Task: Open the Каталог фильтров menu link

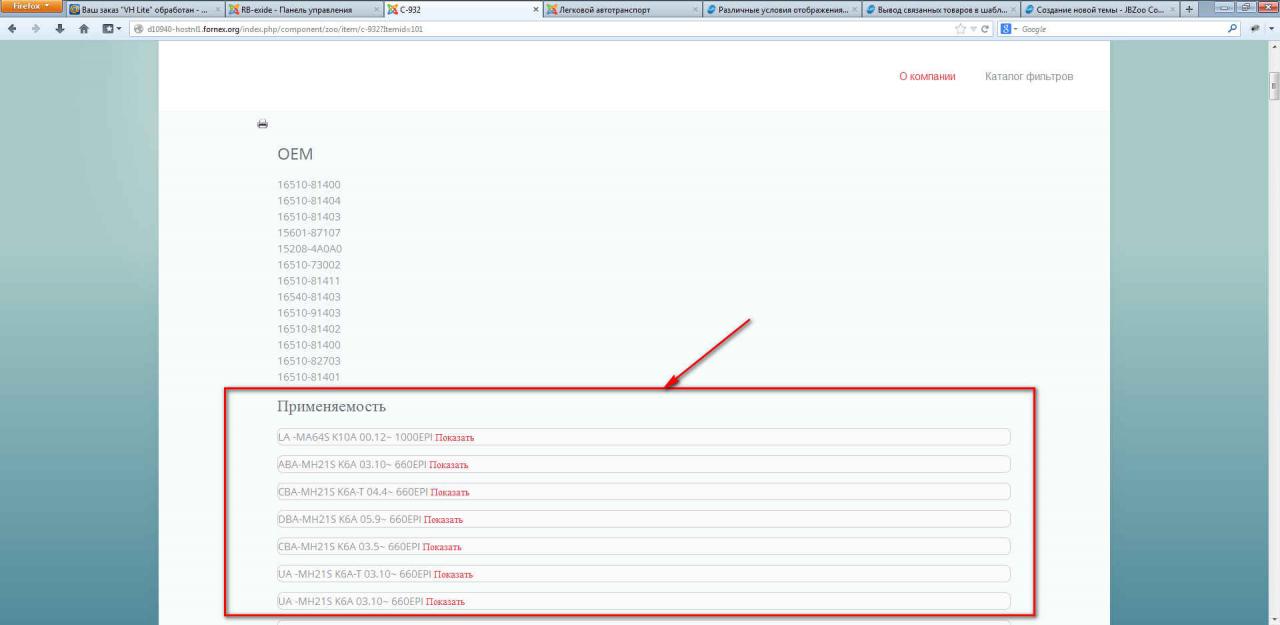Action: coord(1029,77)
